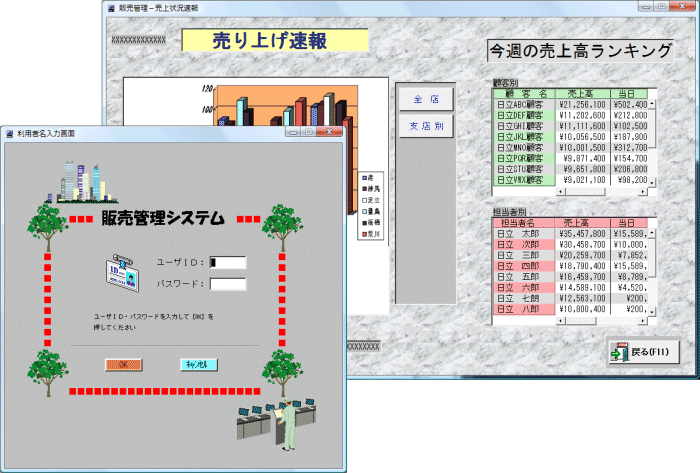Select the 日立JKL顧客 row

[x=571, y=137]
